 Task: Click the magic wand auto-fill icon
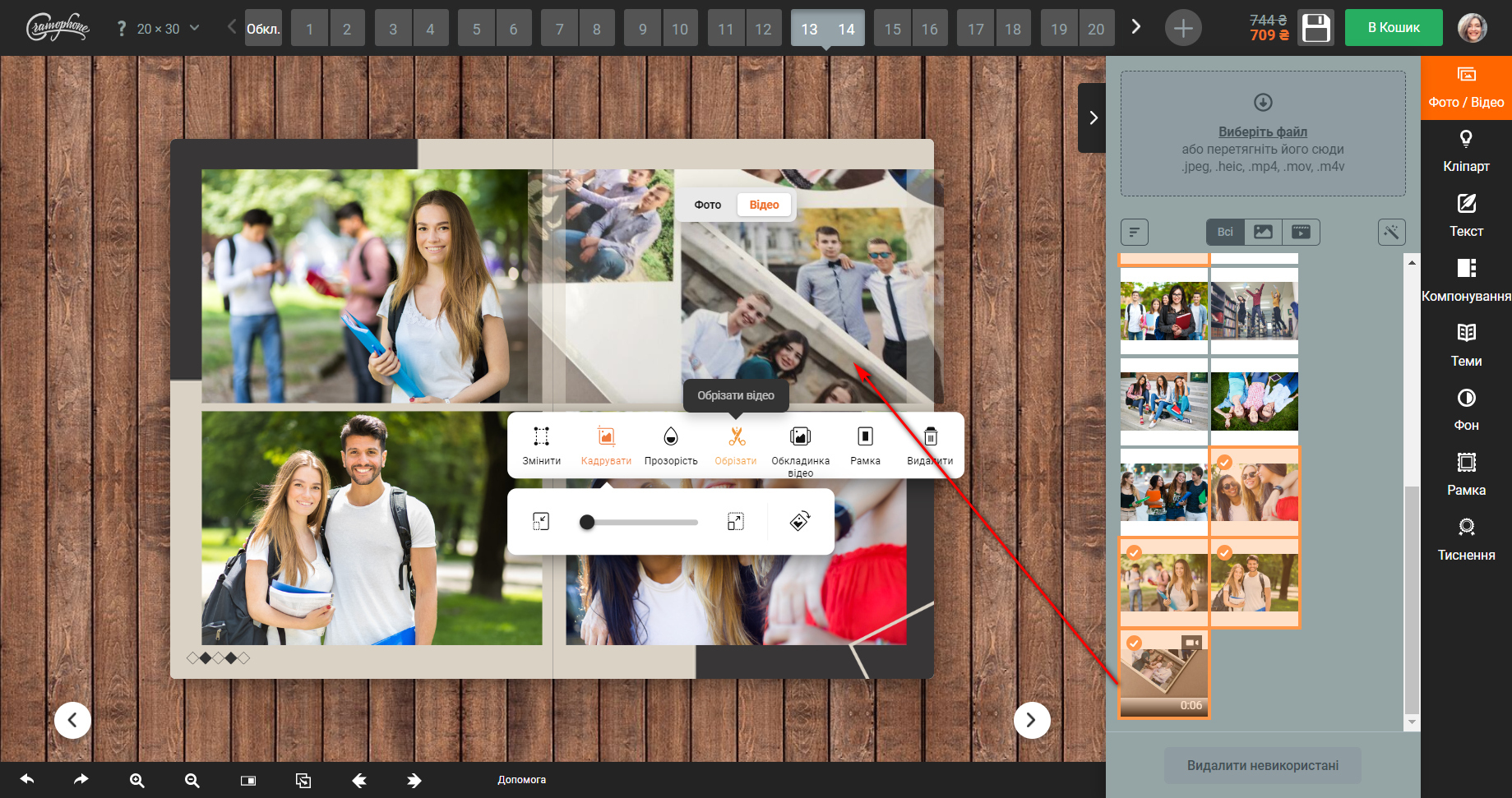pyautogui.click(x=1391, y=232)
